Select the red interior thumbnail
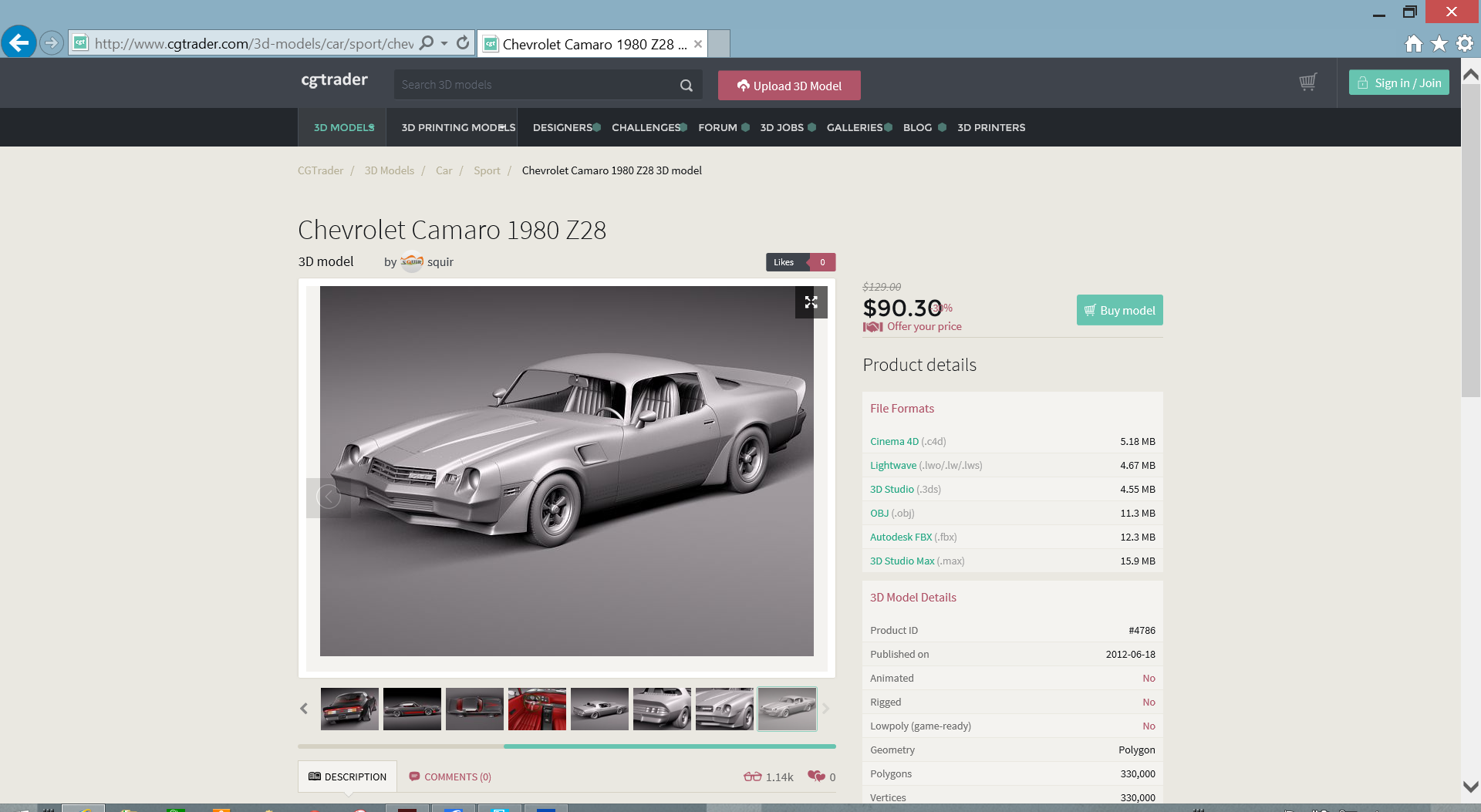 click(537, 709)
